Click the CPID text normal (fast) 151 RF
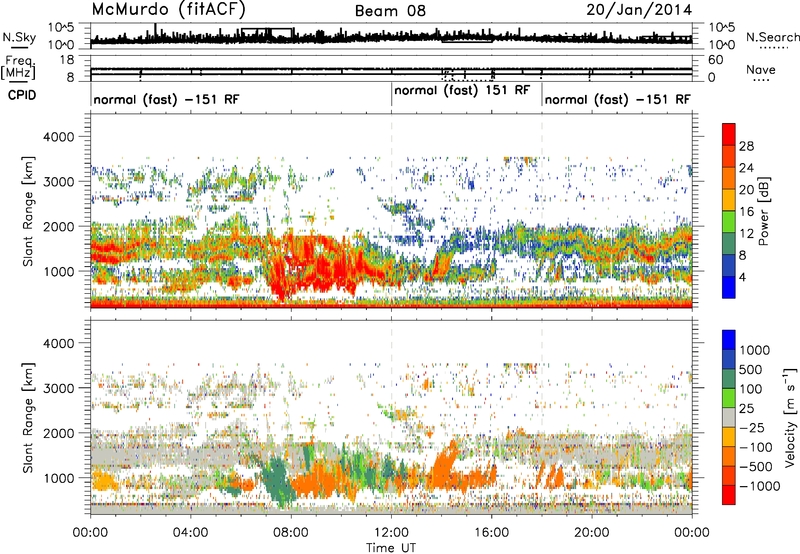Viewport: 800px width, 554px height. click(462, 90)
